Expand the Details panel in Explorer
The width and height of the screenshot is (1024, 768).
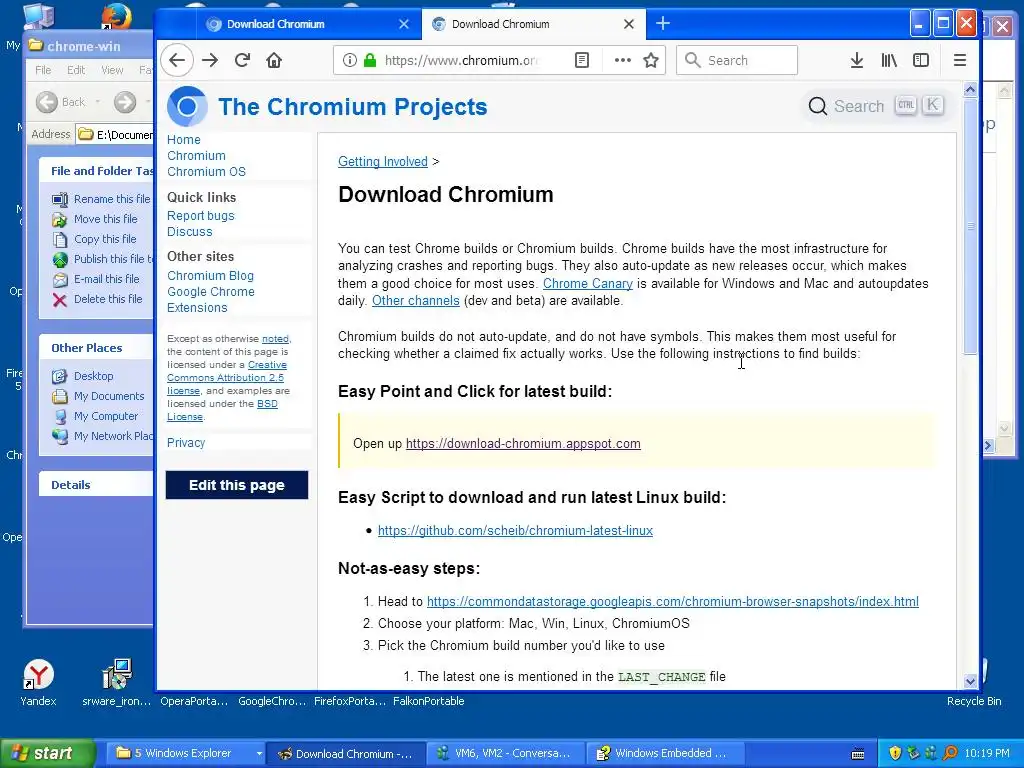tap(96, 485)
